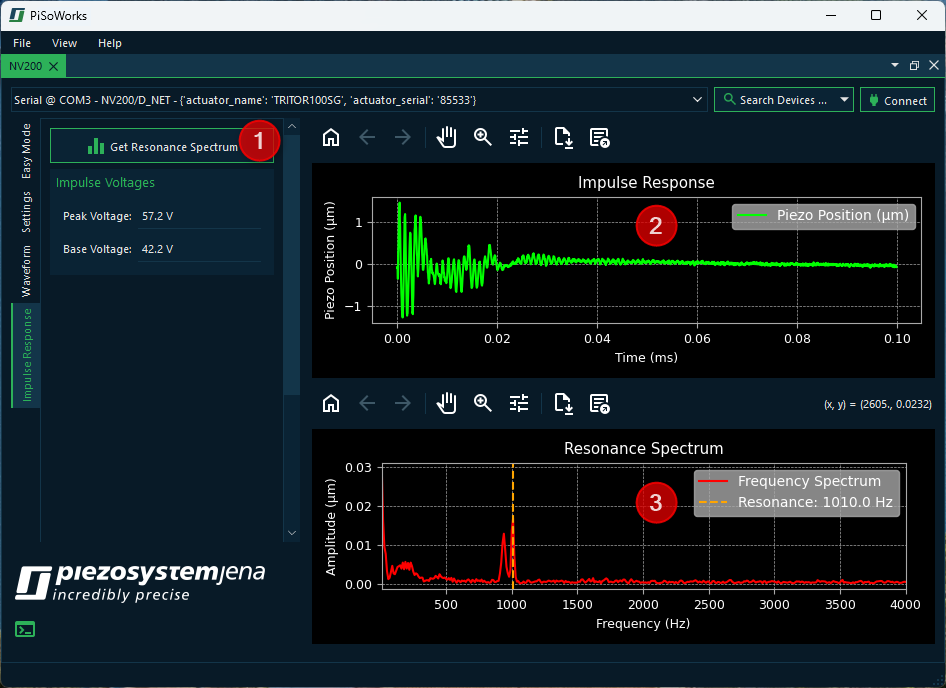Click Home icon in Resonance Spectrum toolbar

coord(331,403)
